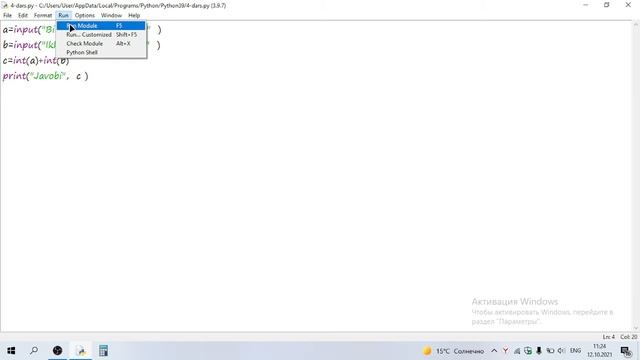Switch the ENG input language indicator

tap(576, 351)
